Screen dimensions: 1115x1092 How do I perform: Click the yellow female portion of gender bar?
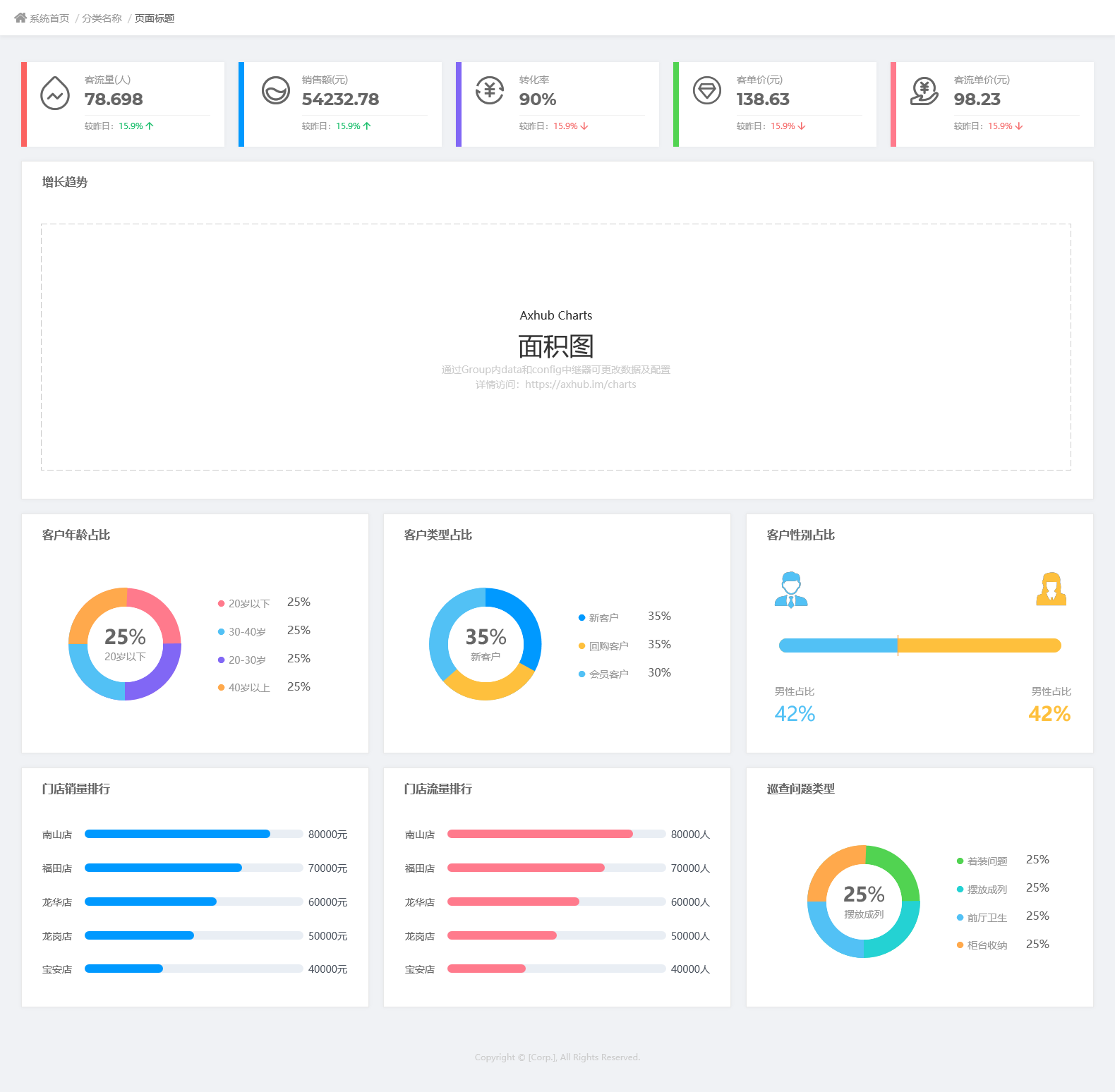980,645
